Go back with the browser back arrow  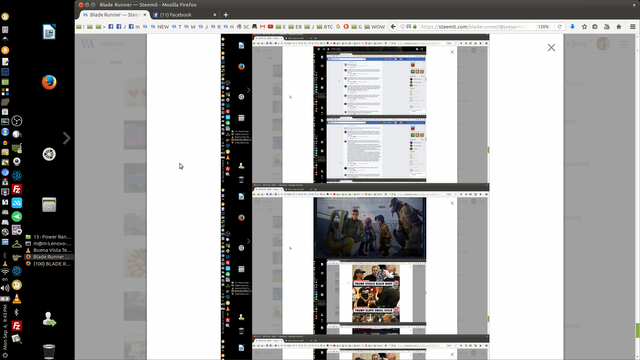pyautogui.click(x=393, y=27)
